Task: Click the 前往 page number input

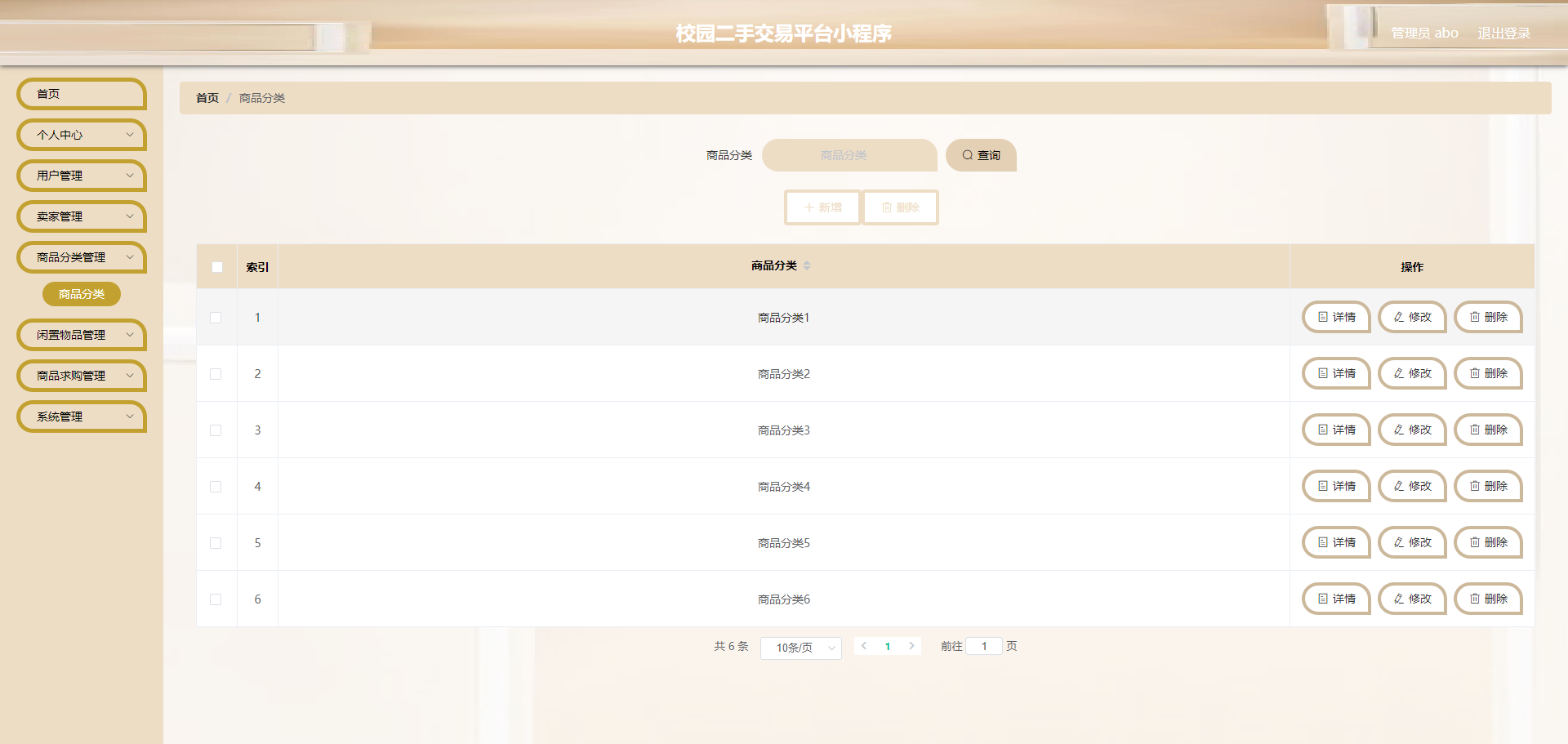Action: [984, 646]
